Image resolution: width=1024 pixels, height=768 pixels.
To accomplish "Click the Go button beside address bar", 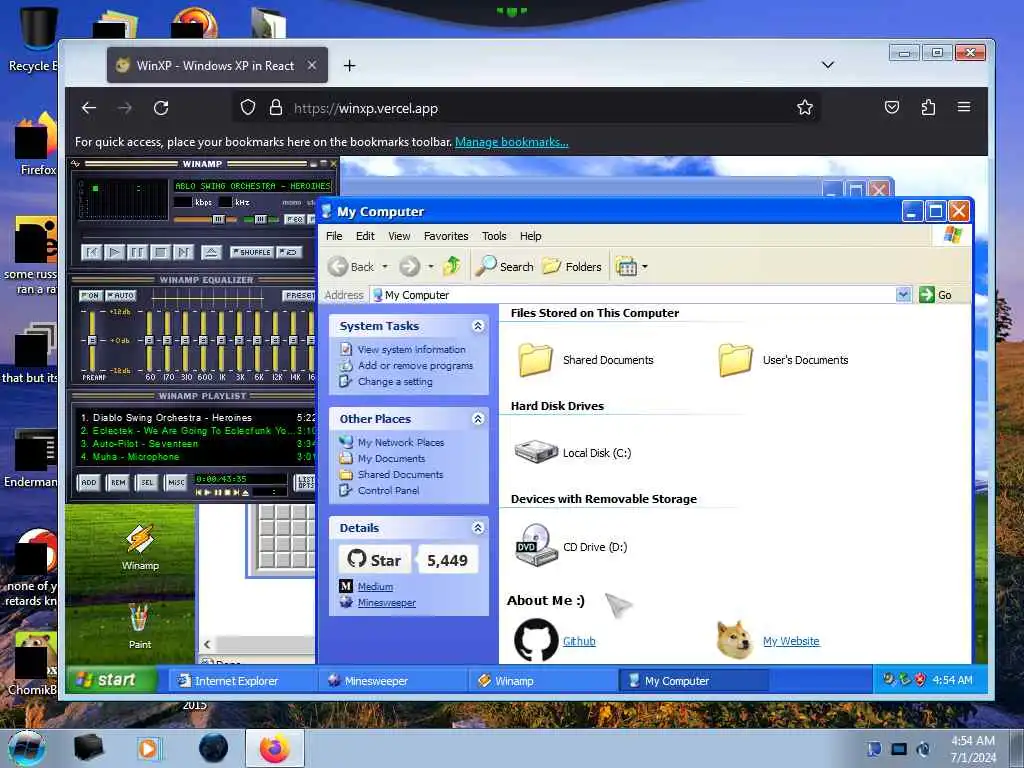I will point(935,295).
